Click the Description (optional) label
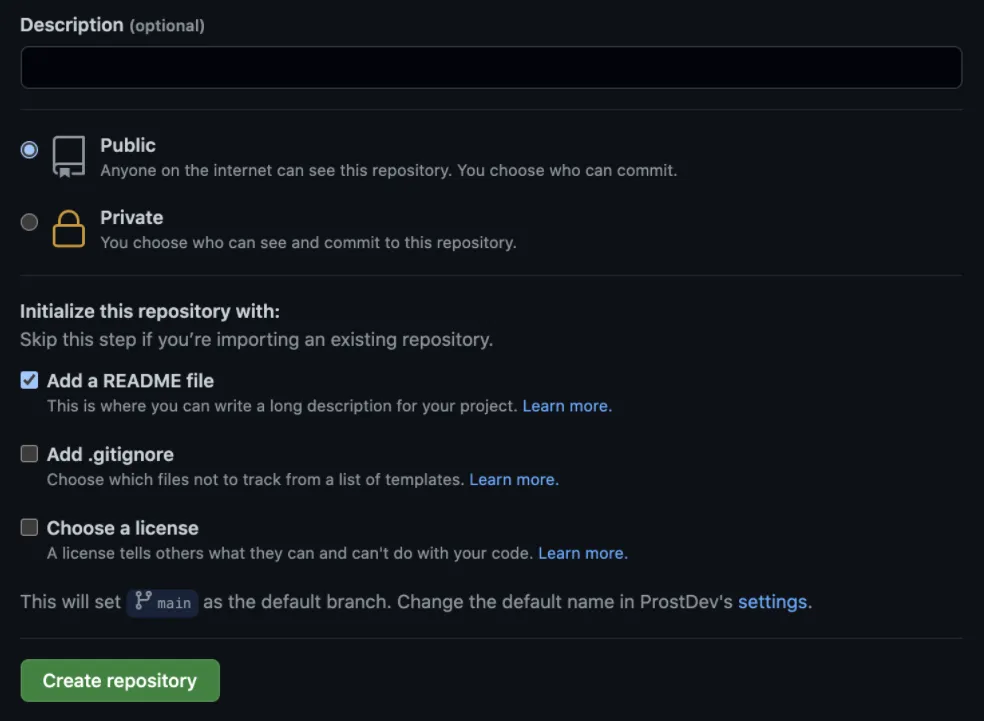The height and width of the screenshot is (721, 984). [x=112, y=25]
